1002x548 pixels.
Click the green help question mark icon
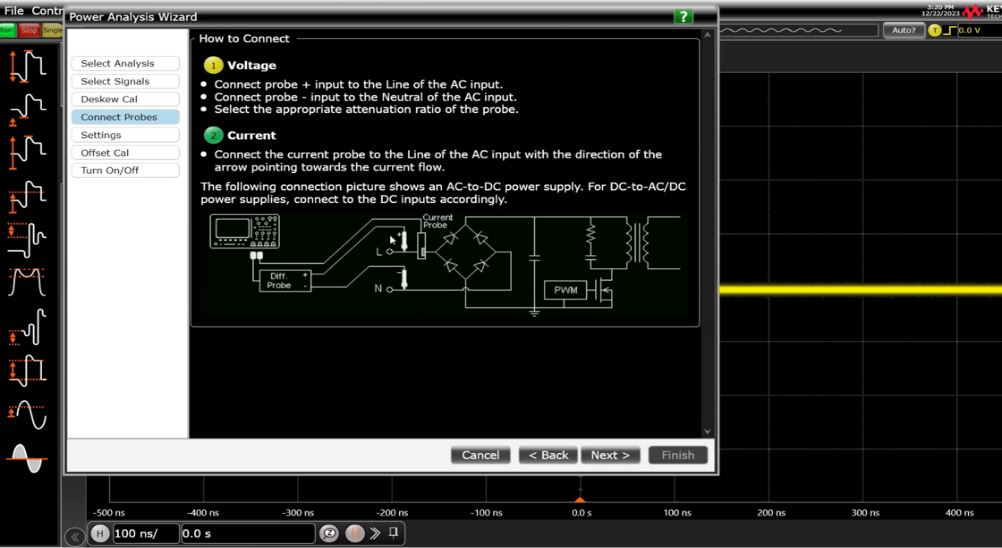coord(683,17)
